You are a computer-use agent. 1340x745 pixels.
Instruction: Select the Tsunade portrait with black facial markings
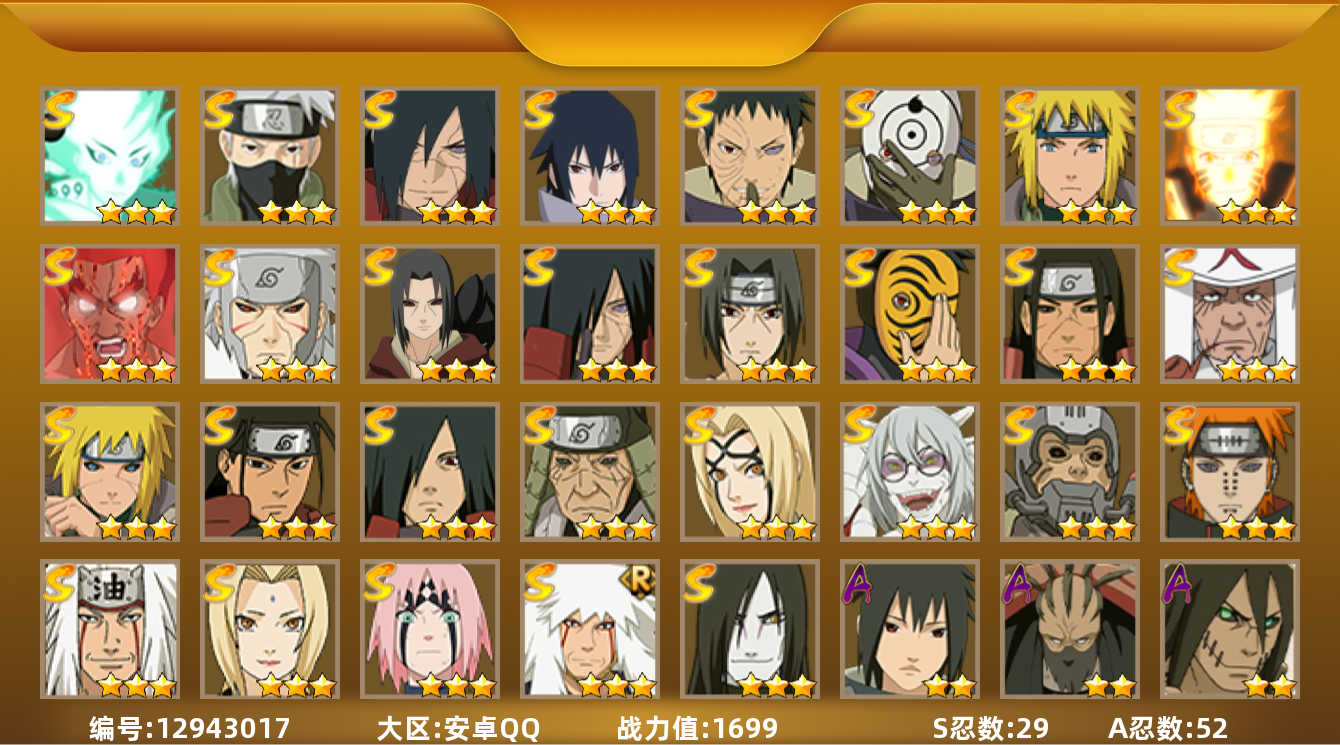click(x=749, y=471)
